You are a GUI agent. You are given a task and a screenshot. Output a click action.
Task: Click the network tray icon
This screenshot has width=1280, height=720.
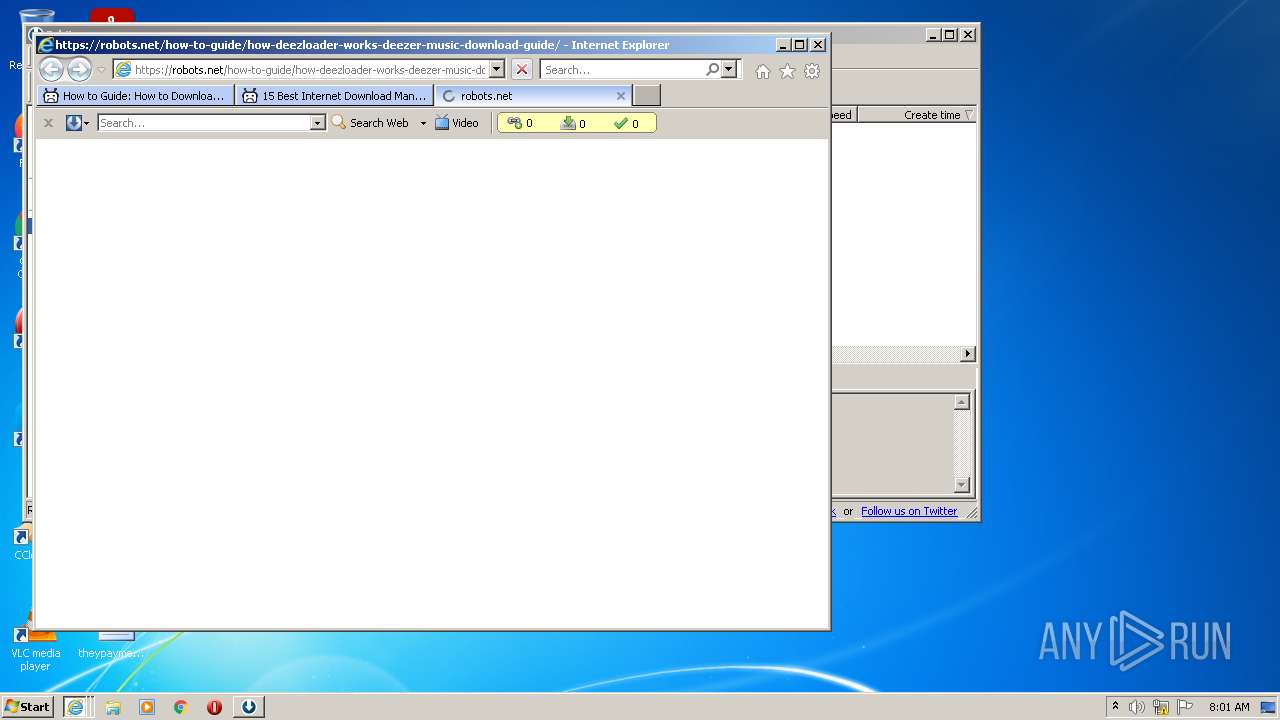(1161, 707)
